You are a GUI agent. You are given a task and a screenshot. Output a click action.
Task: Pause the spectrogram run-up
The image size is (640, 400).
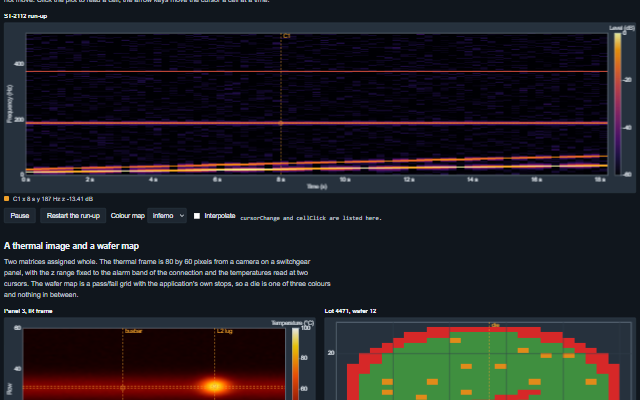point(20,216)
